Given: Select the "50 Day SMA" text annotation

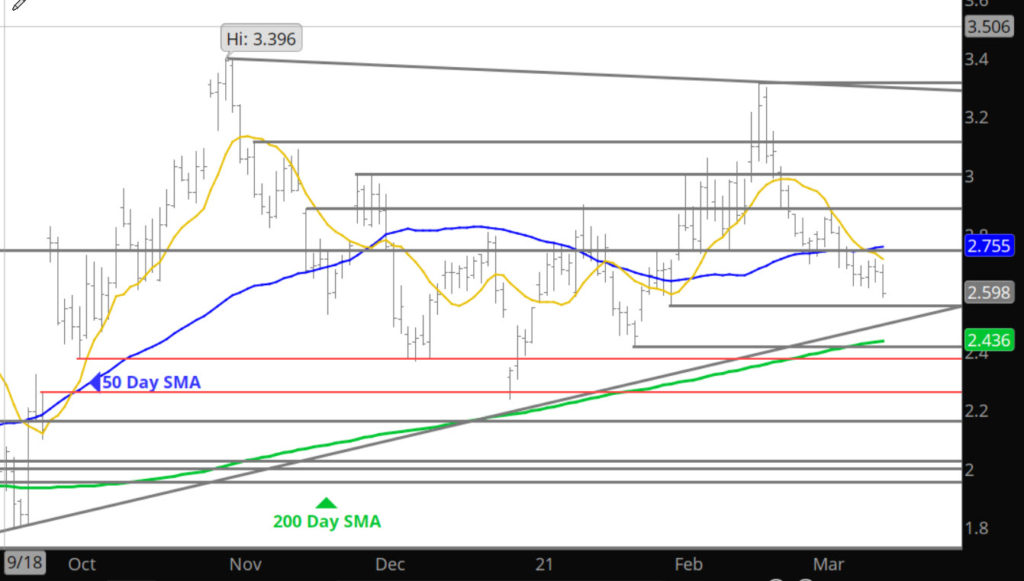Looking at the screenshot, I should [152, 382].
